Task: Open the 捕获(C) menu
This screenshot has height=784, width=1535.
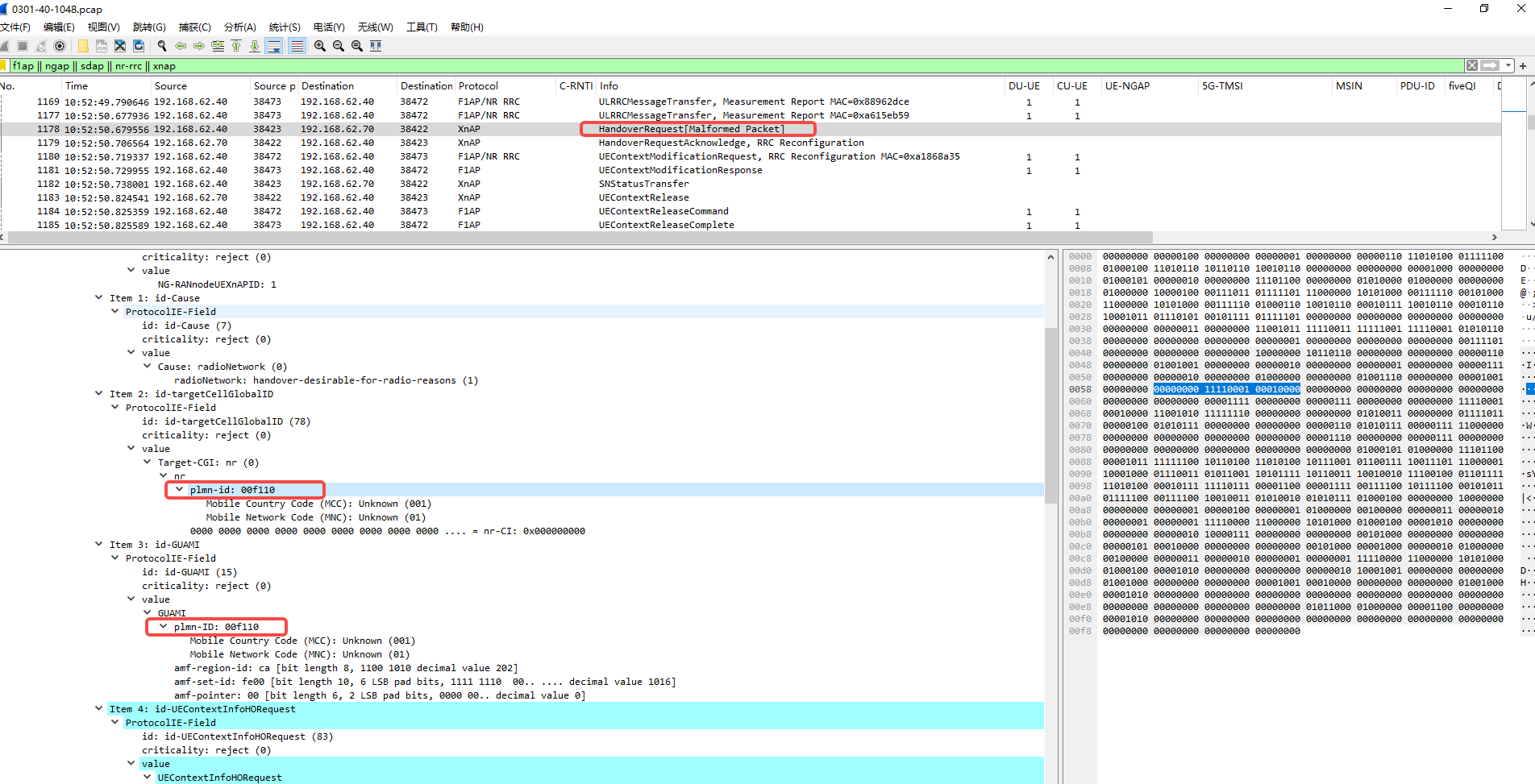Action: tap(194, 27)
